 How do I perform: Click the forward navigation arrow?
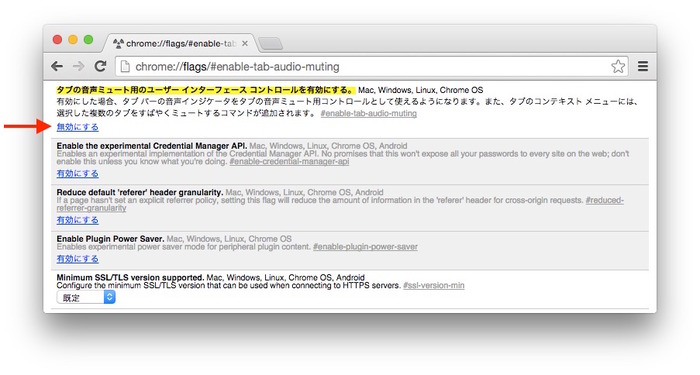click(79, 67)
